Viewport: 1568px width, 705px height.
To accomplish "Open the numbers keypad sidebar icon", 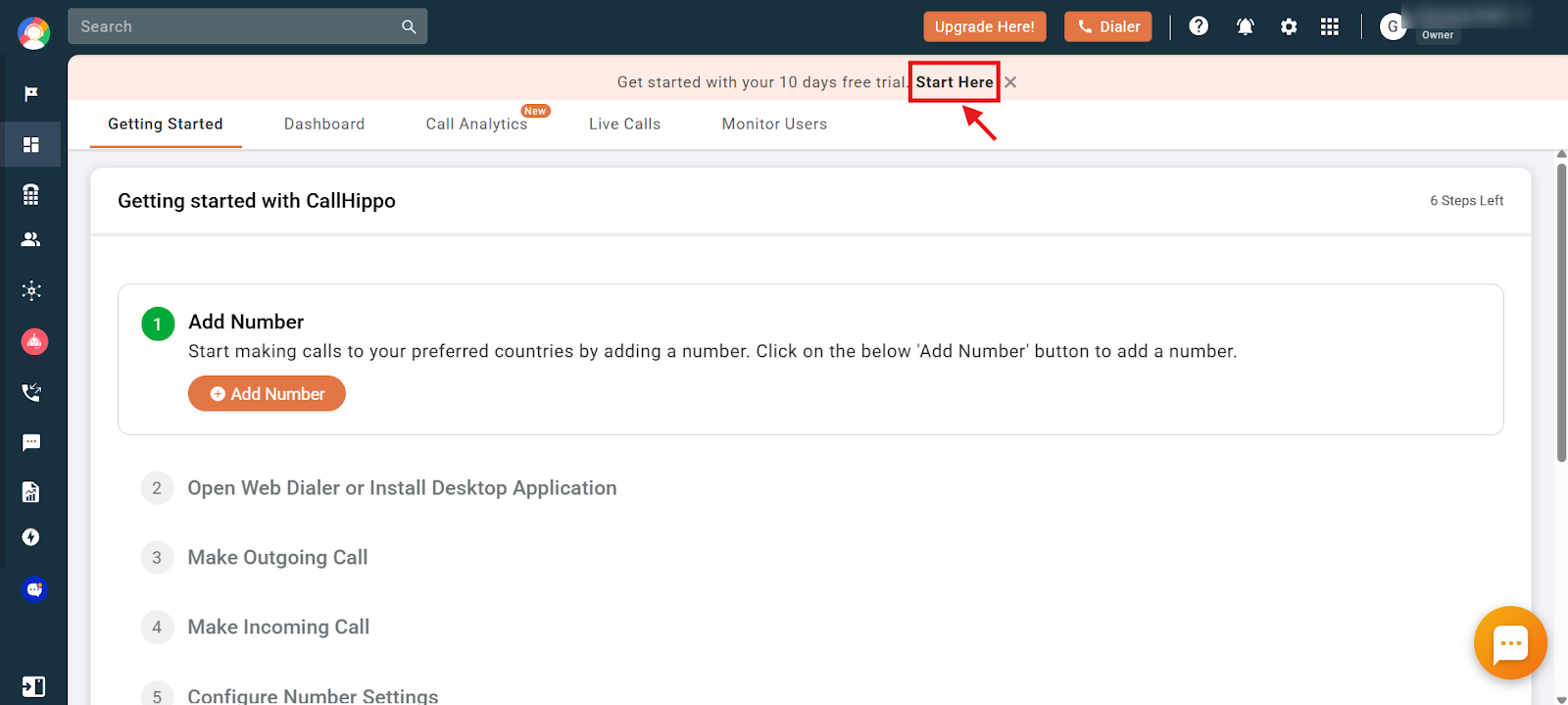I will click(31, 194).
